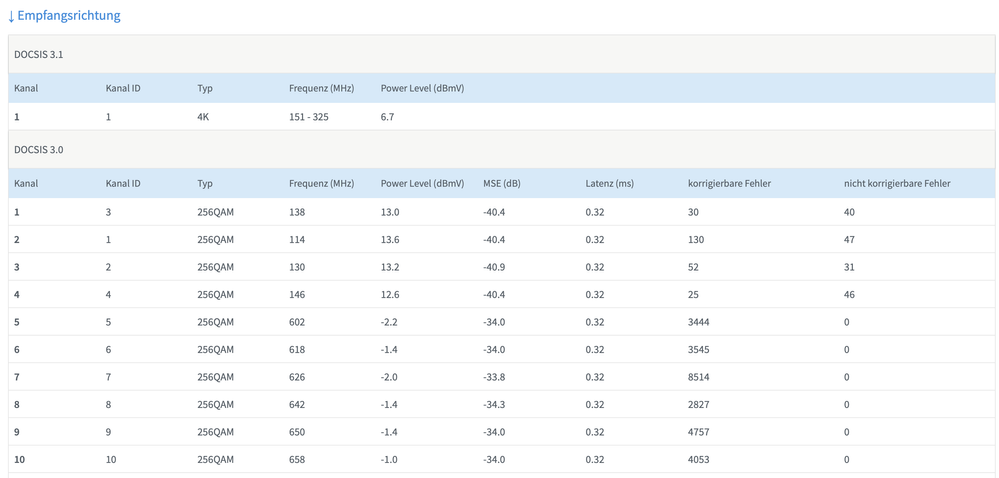Collapse the Empfangsrichtung section heading
999x478 pixels.
click(69, 16)
